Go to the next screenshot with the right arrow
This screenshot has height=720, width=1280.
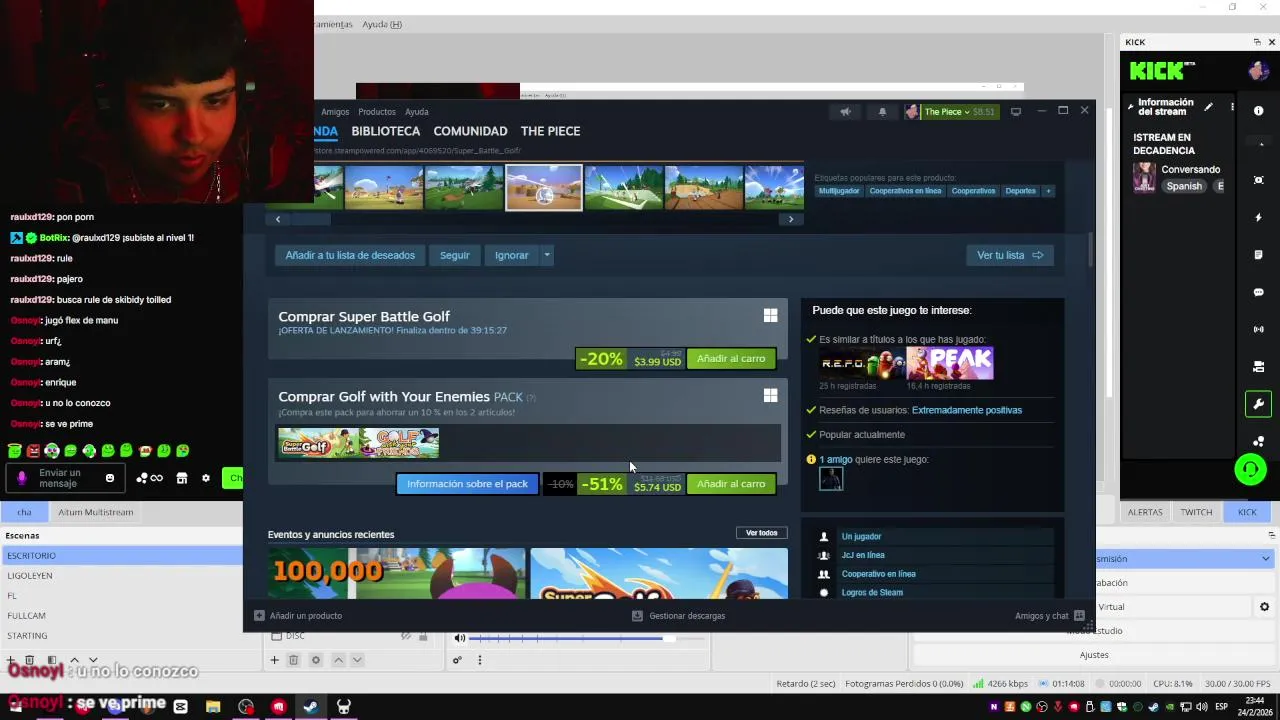[791, 219]
